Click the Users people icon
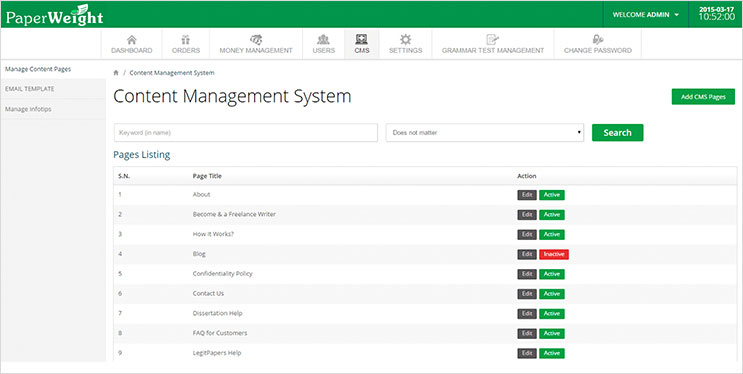 (324, 39)
